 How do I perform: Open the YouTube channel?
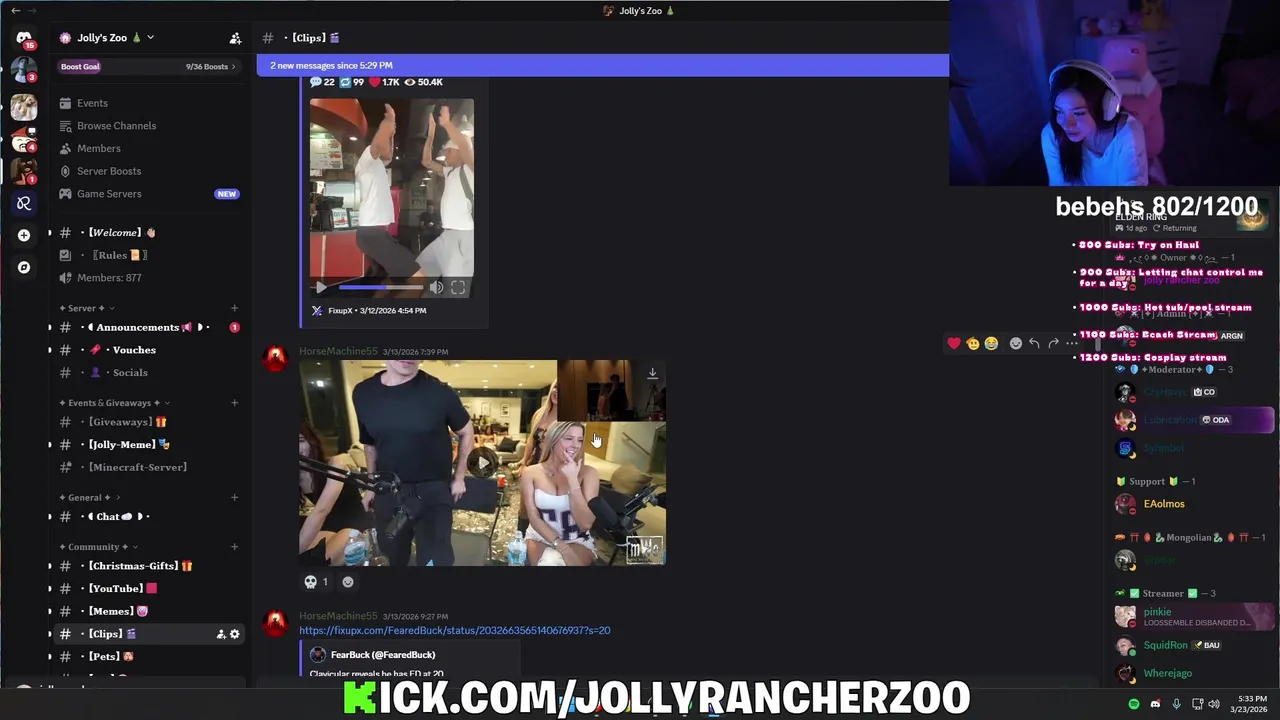click(x=148, y=588)
